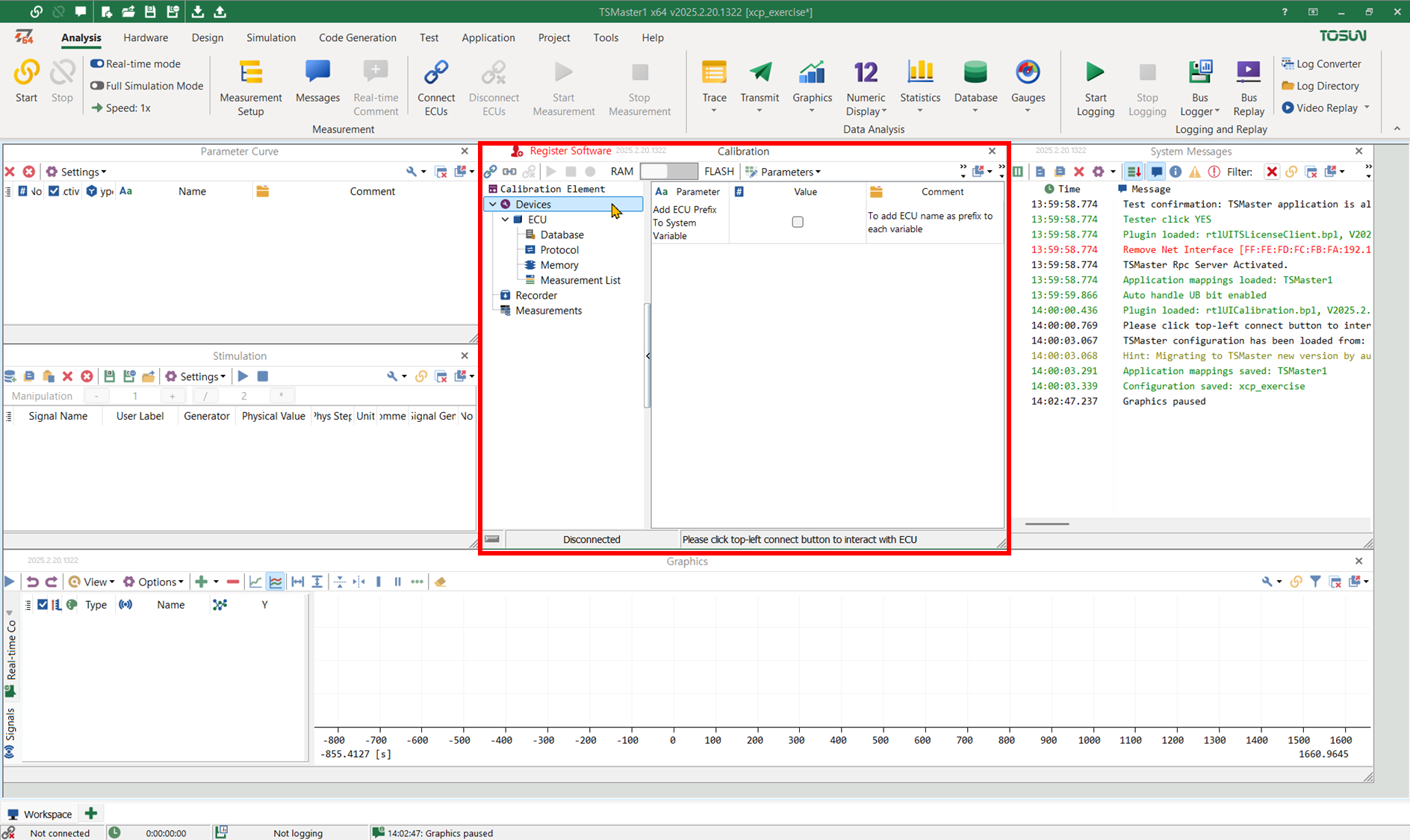1410x840 pixels.
Task: Add new workspace with green plus
Action: tap(91, 813)
